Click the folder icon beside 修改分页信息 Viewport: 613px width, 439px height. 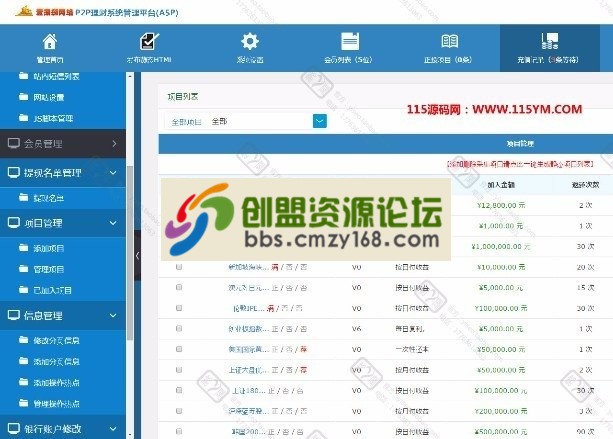23,340
